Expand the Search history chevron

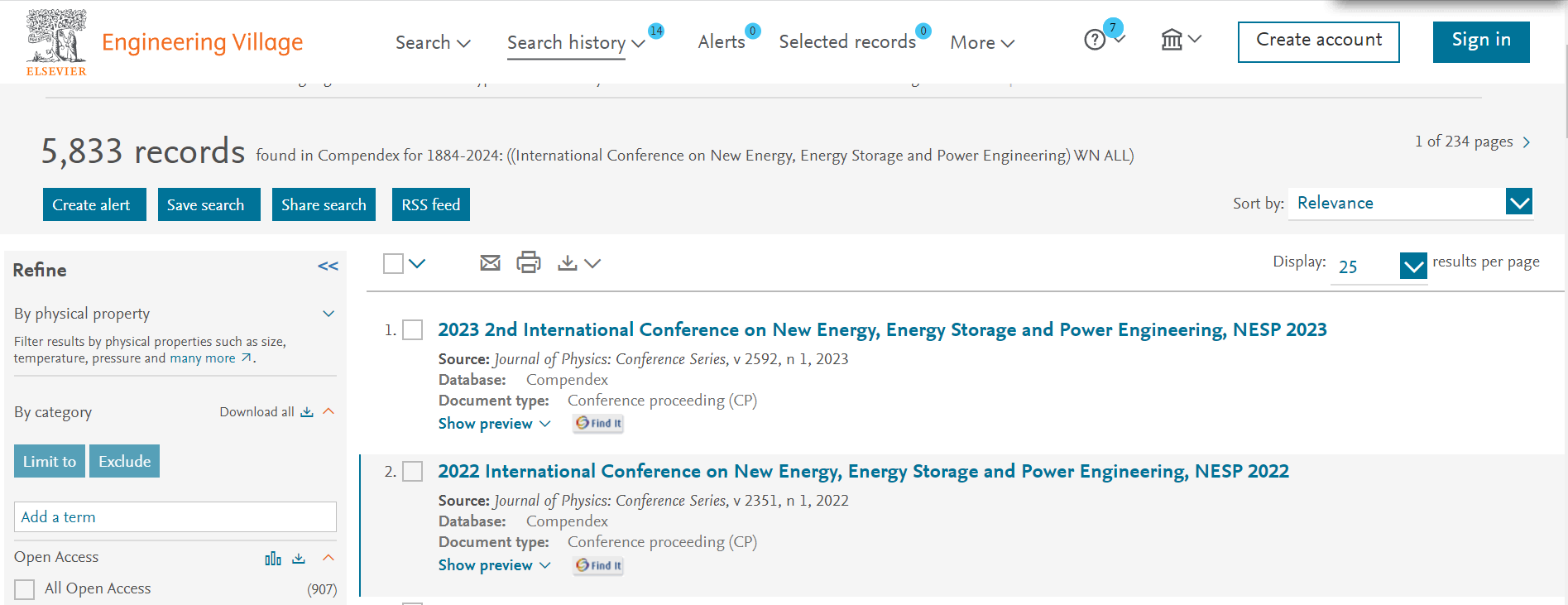point(638,43)
